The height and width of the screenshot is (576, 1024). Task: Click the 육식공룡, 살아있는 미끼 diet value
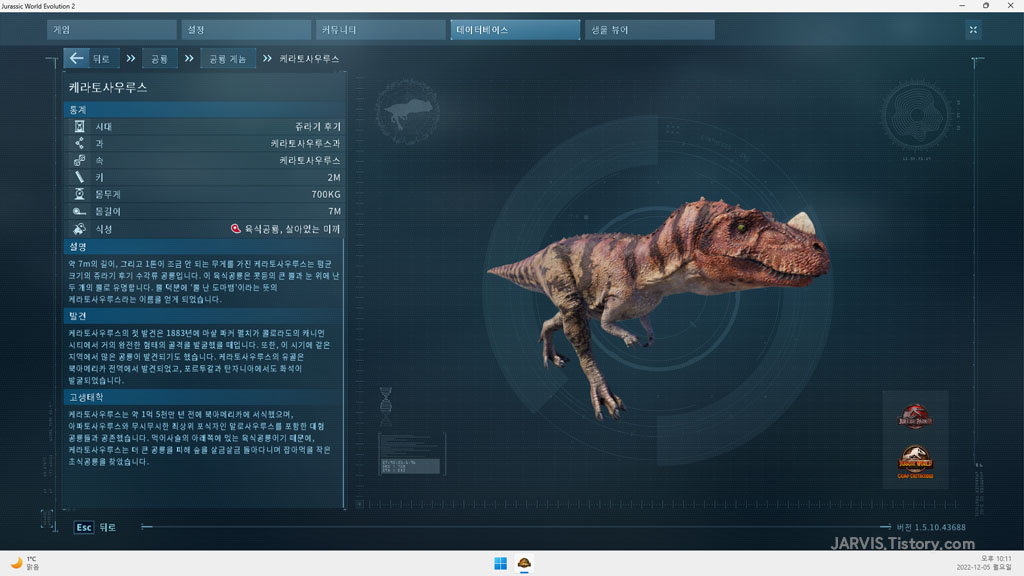(292, 229)
